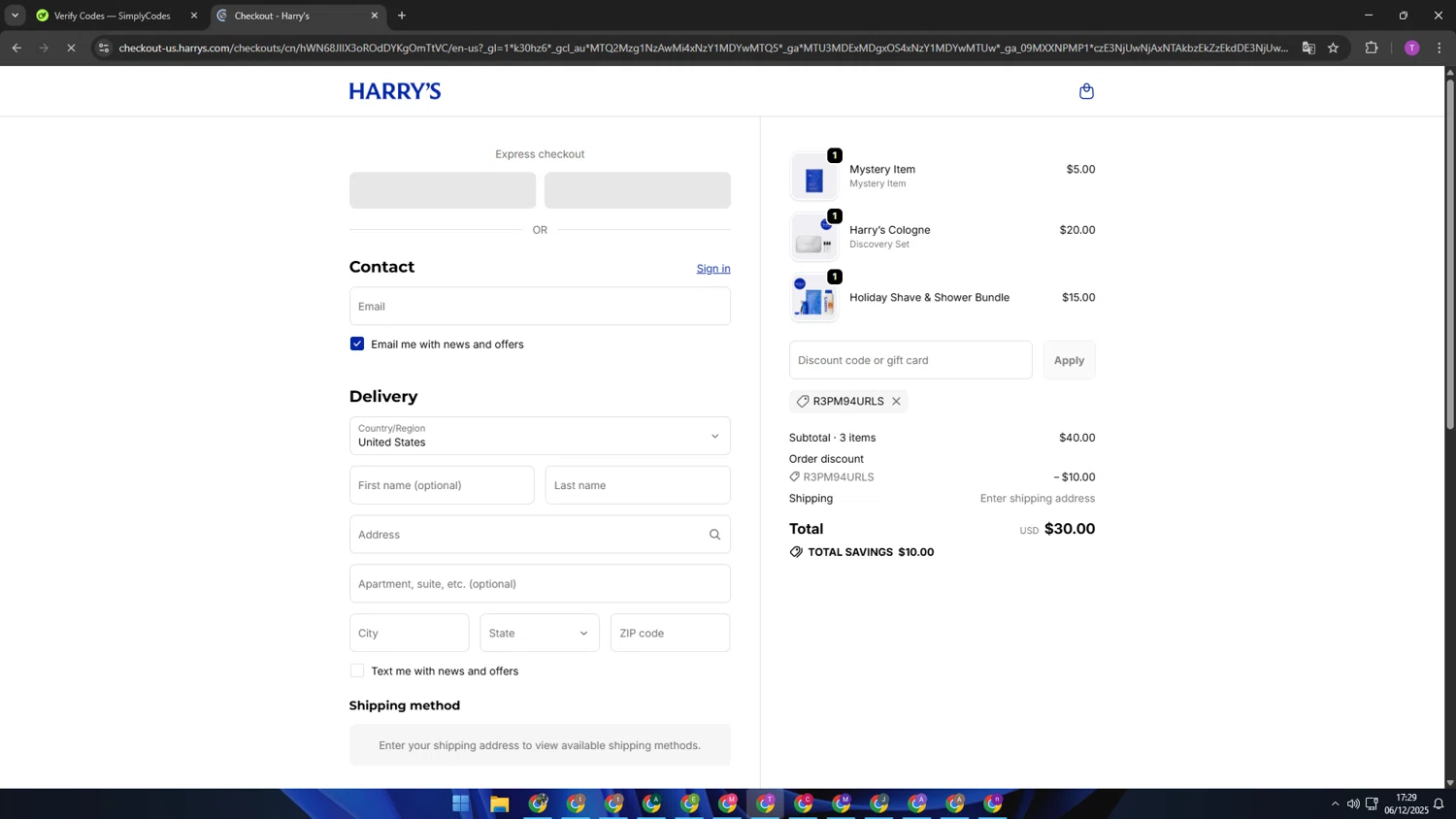Click the second express checkout button placeholder

tap(638, 190)
